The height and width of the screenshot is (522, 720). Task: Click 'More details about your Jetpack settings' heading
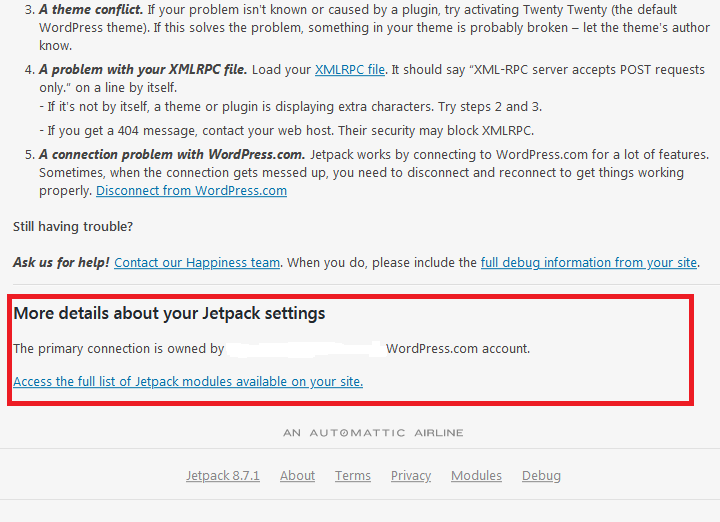169,313
